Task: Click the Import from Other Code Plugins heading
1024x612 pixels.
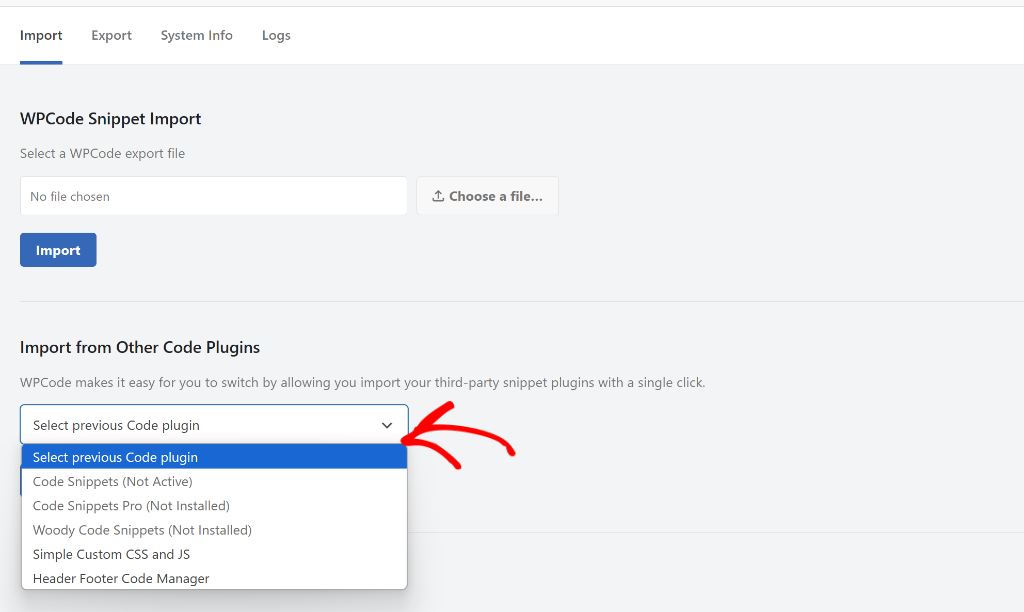Action: point(140,347)
